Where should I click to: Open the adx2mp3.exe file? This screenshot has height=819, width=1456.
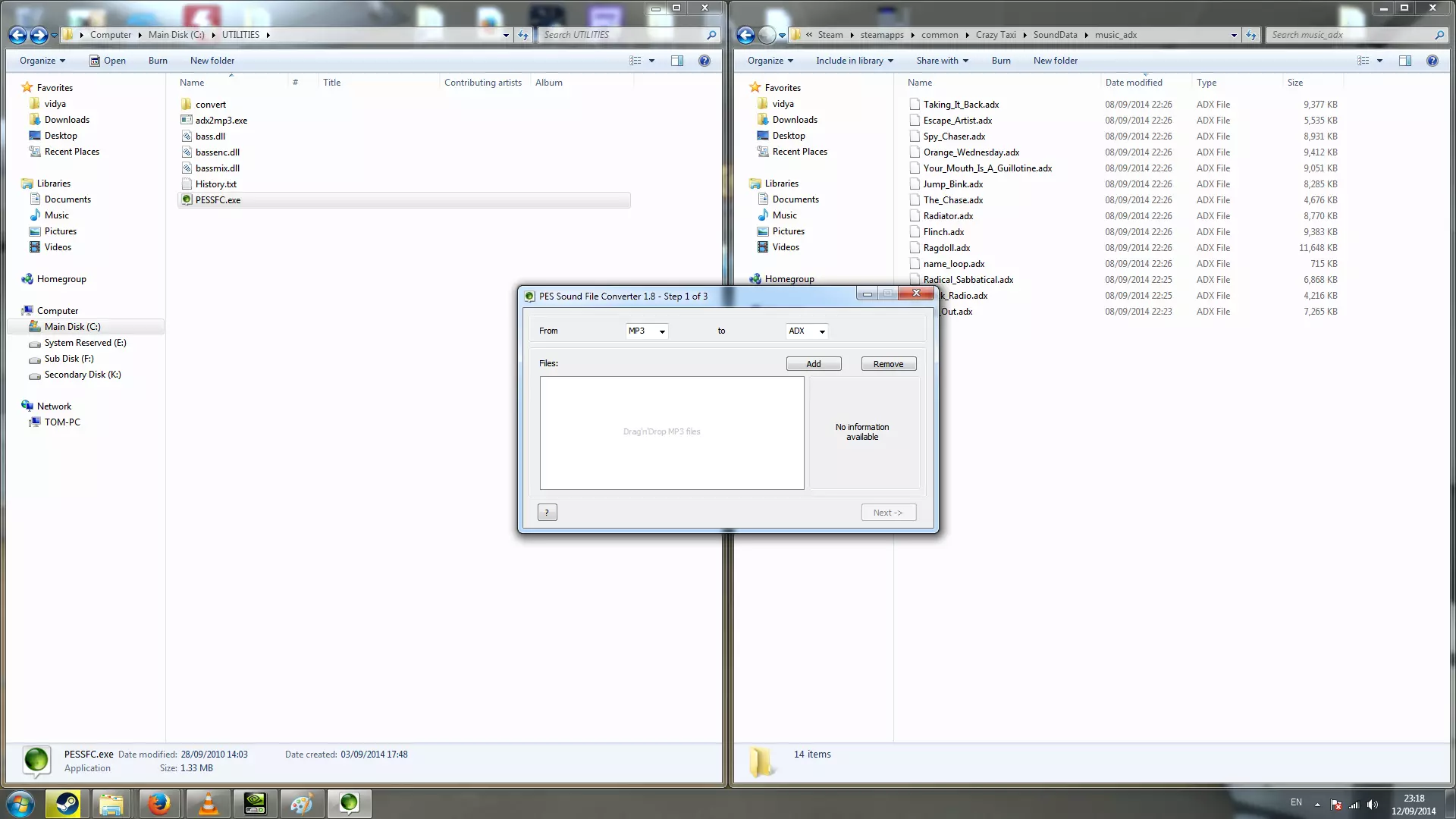pyautogui.click(x=221, y=121)
